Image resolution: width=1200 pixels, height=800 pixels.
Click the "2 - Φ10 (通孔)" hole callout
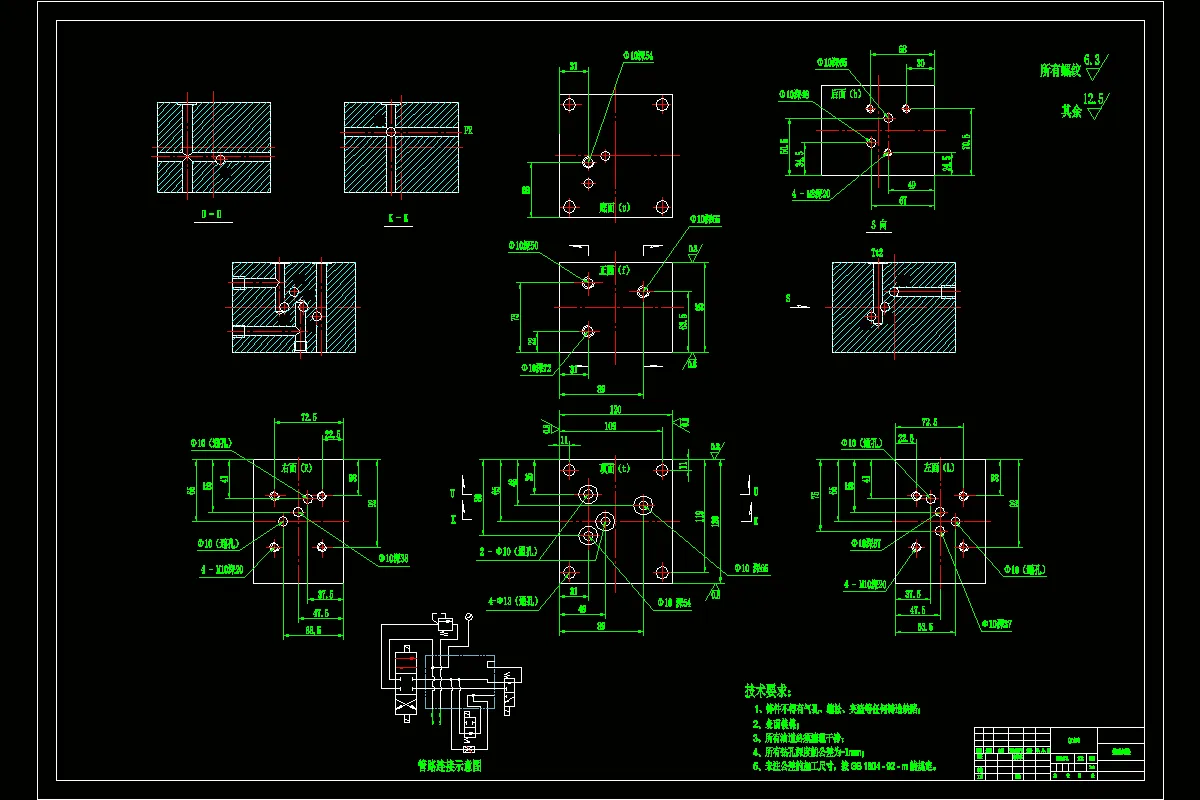(510, 551)
